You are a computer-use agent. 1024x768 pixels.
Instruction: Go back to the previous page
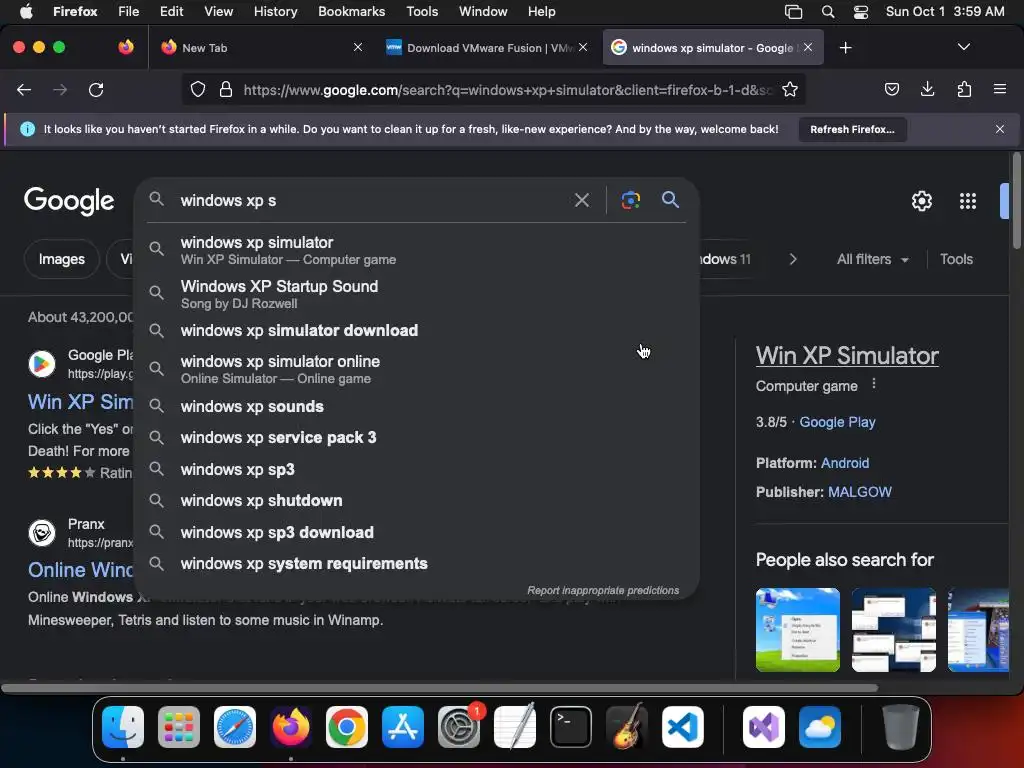(24, 89)
